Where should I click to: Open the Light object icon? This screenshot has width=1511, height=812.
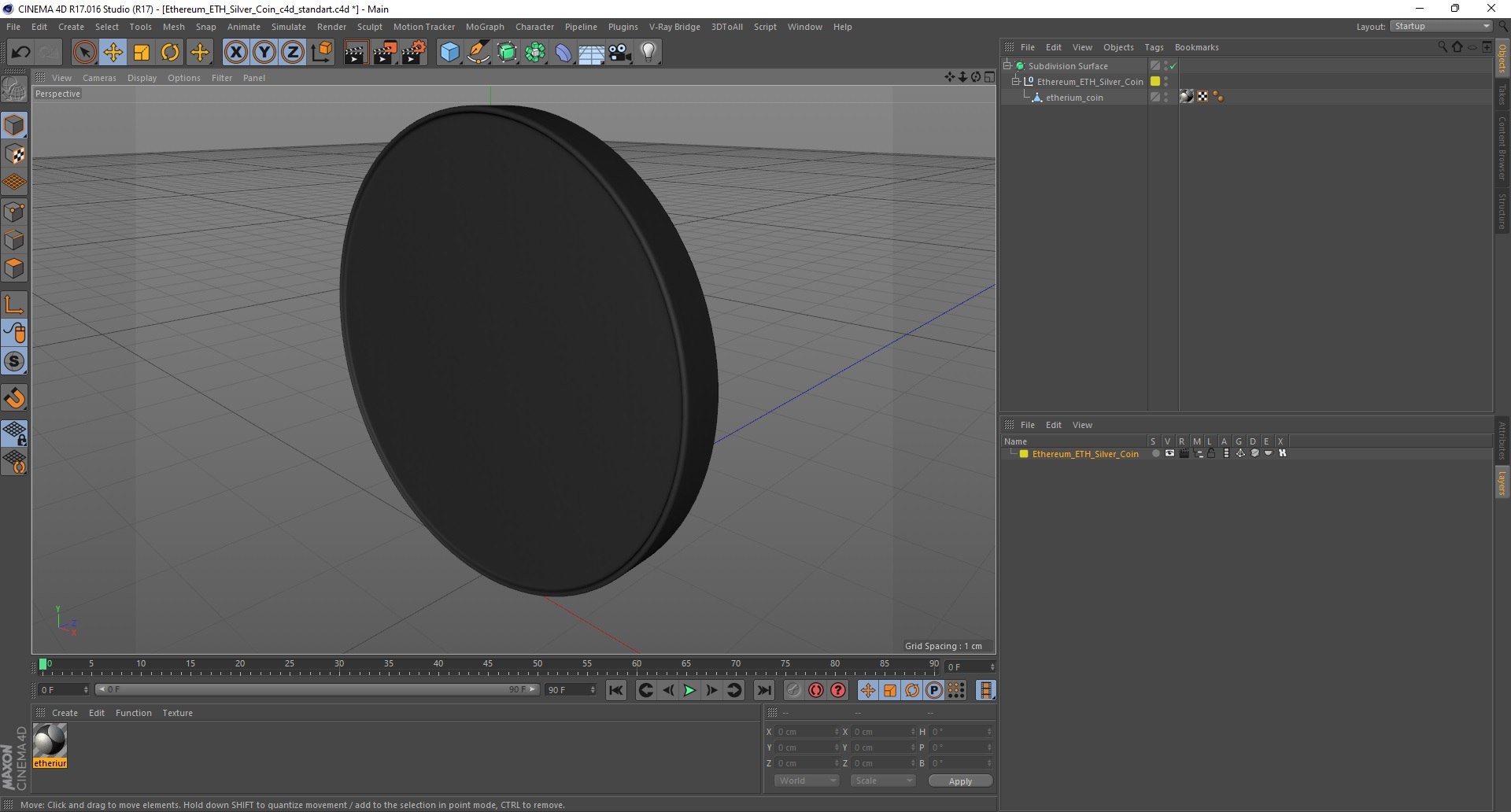[648, 53]
